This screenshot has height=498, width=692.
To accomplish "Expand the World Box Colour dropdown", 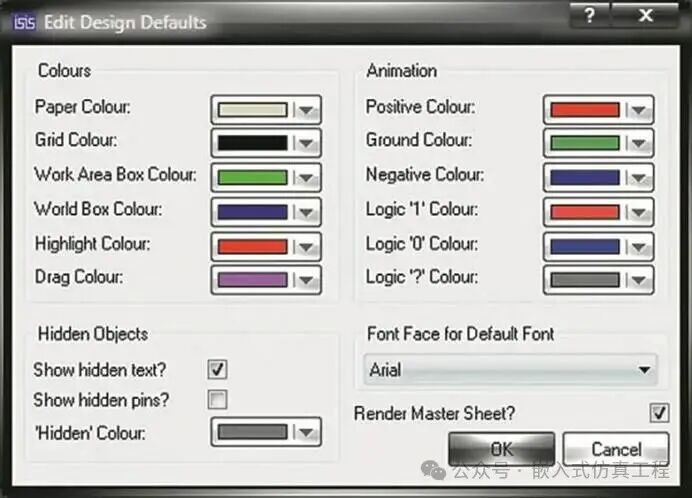I will point(306,212).
